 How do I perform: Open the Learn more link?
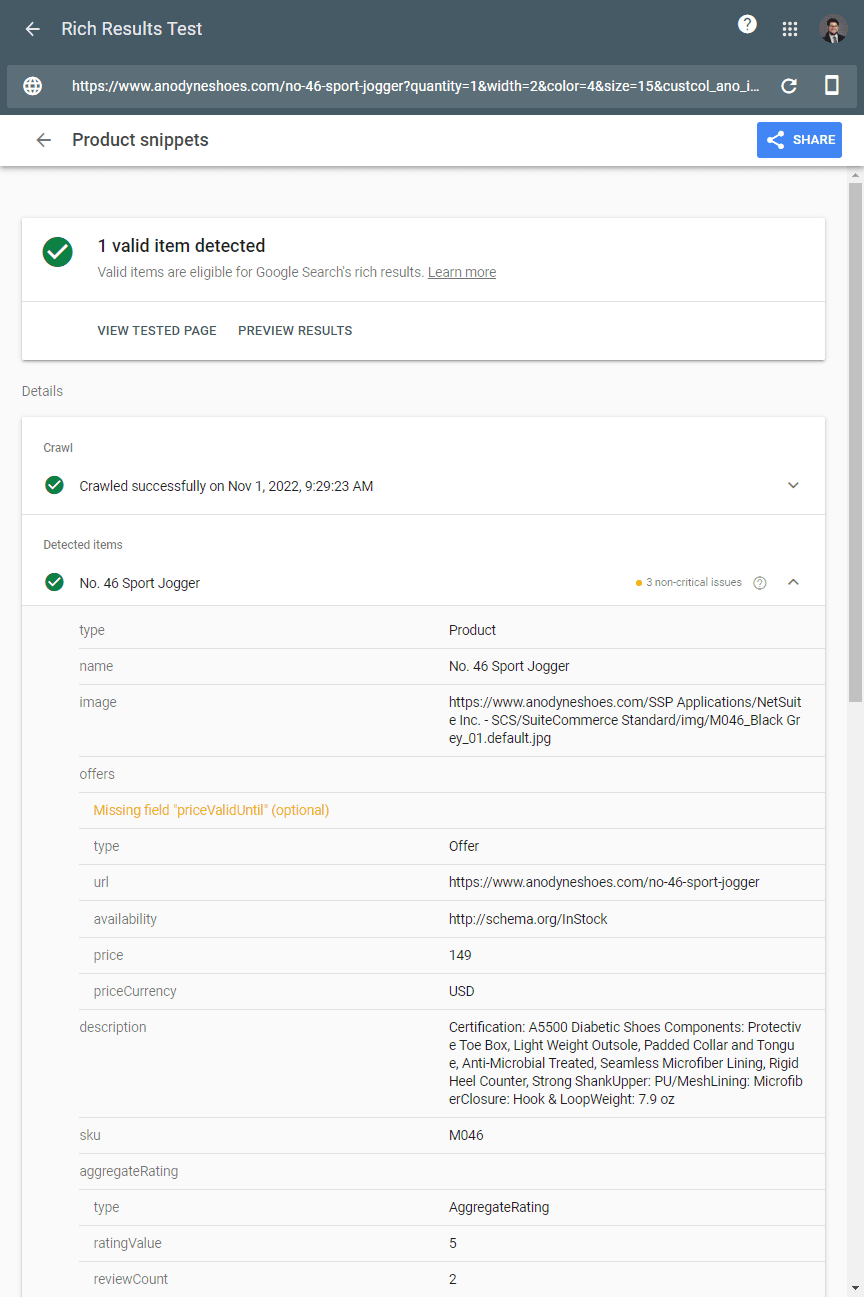[462, 272]
